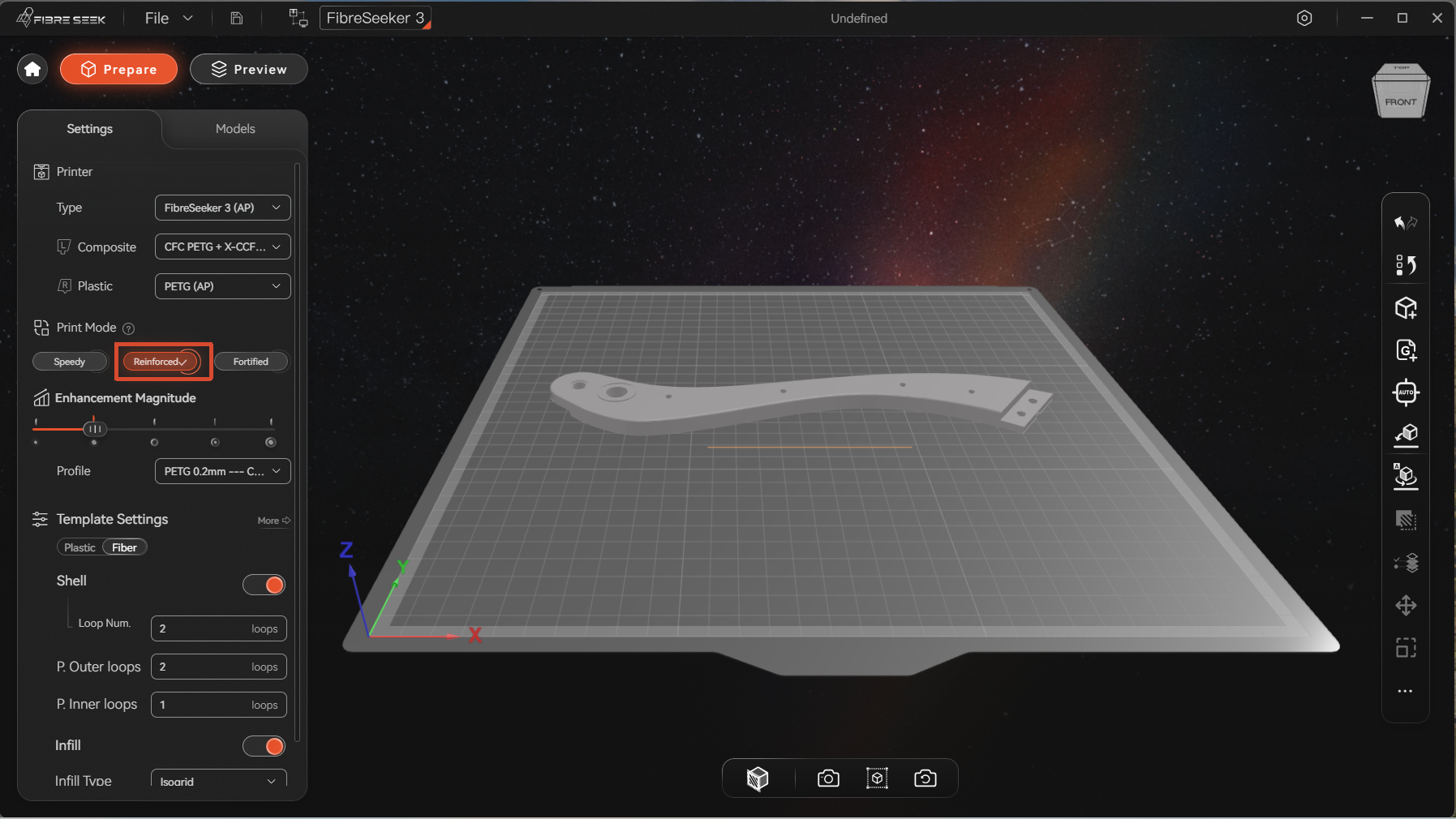1456x819 pixels.
Task: Select the Speedy print mode
Action: pos(70,362)
